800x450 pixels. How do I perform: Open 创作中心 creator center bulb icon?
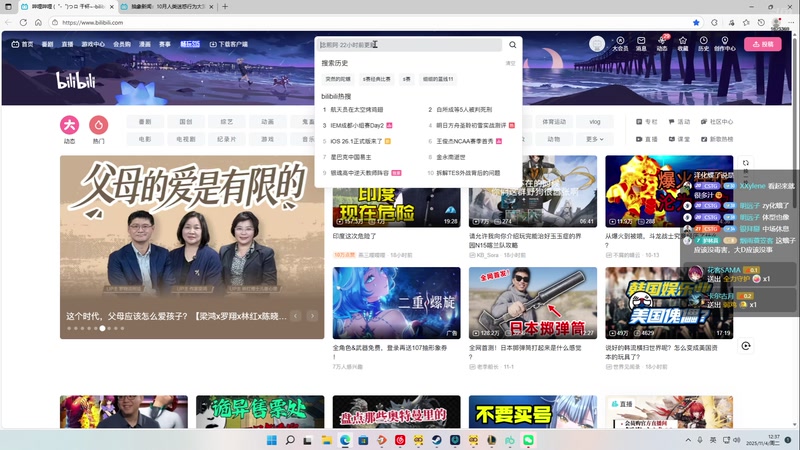[x=724, y=44]
